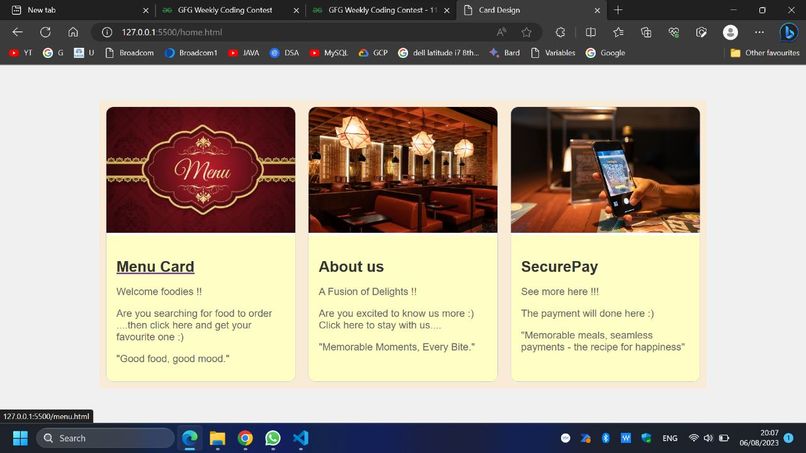Switch to first GFG Weekly Coding Contest tab

click(x=230, y=10)
